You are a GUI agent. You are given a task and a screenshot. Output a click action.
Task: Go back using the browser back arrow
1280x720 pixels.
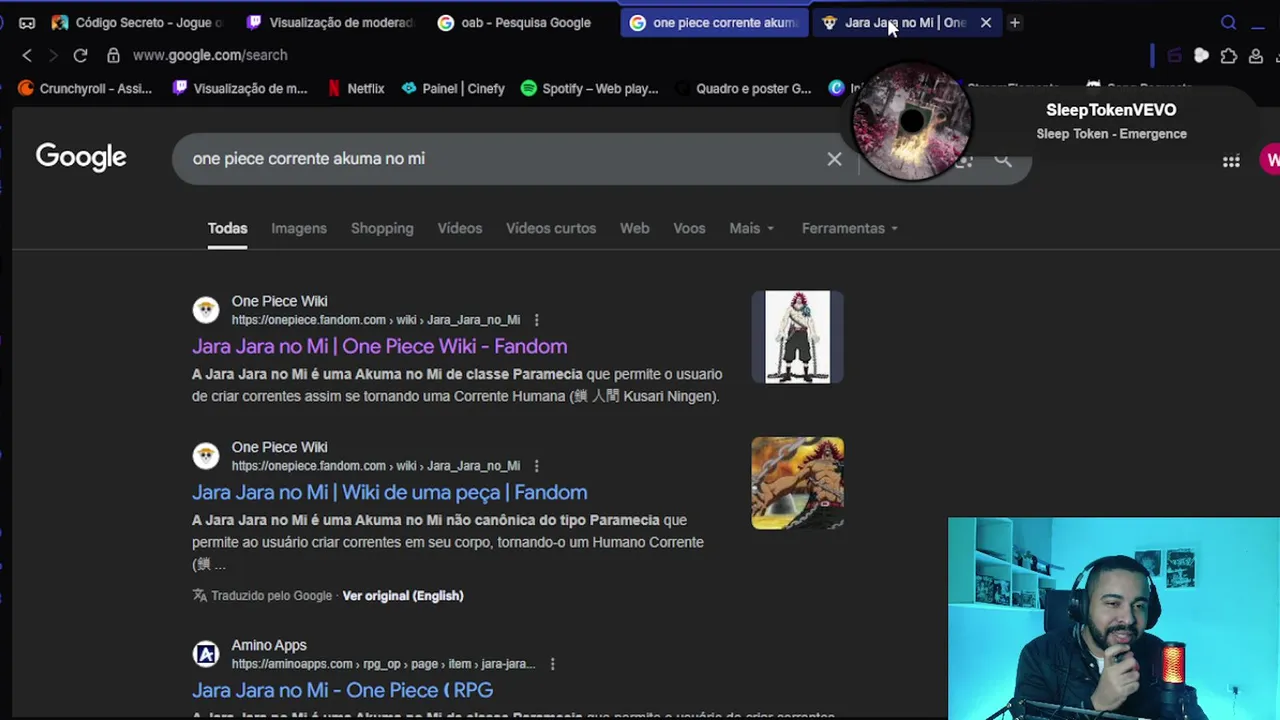pyautogui.click(x=27, y=55)
